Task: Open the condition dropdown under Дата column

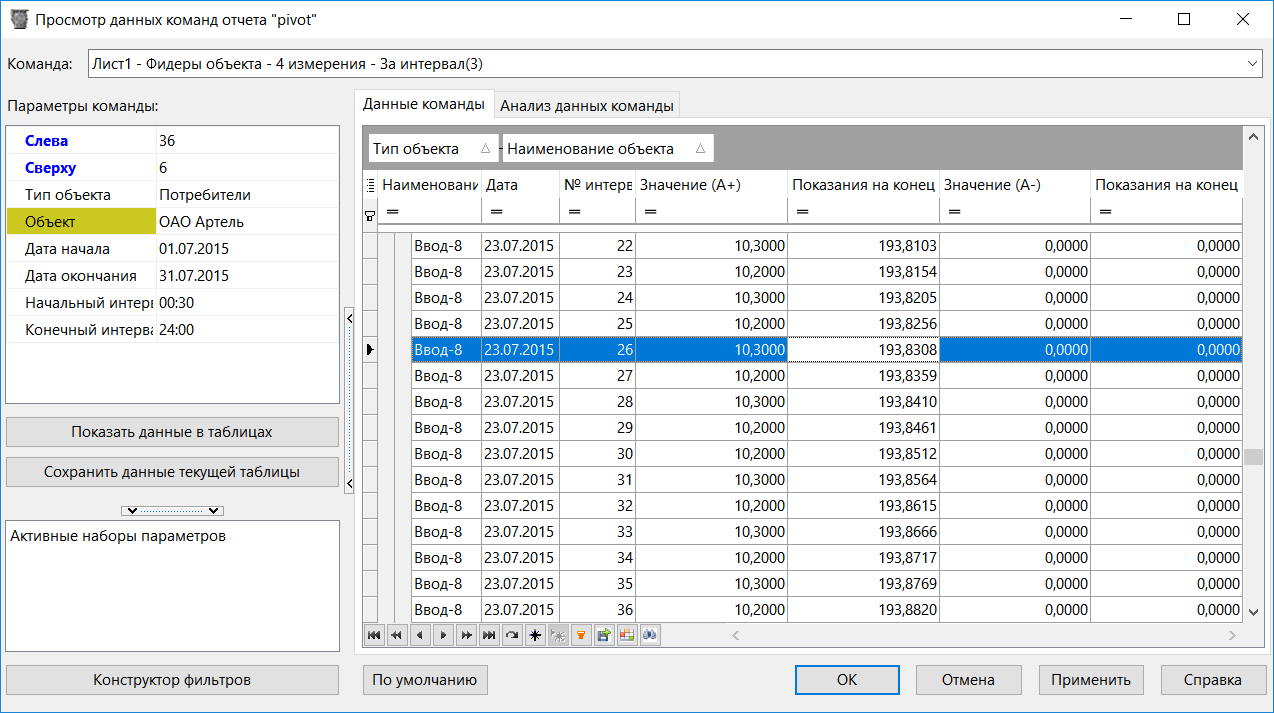Action: tap(496, 211)
